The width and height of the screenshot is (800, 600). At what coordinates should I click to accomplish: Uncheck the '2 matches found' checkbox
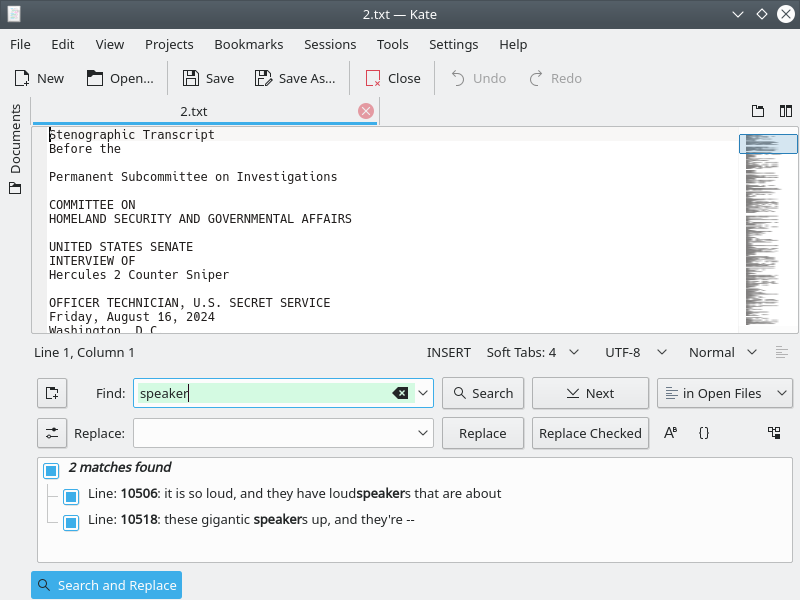coord(51,470)
